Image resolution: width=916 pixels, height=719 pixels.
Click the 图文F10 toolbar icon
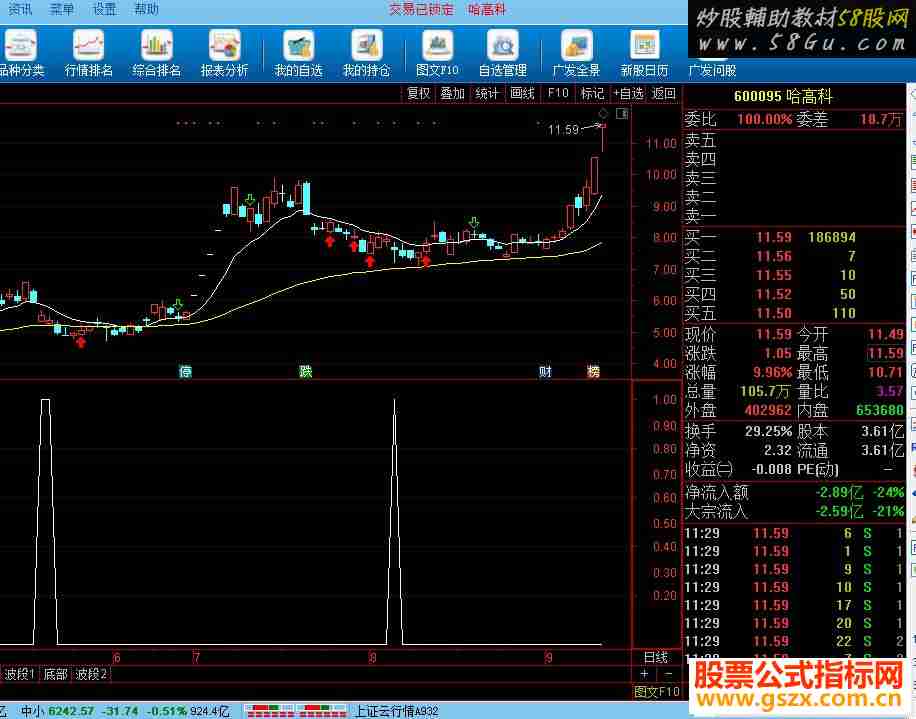point(438,54)
